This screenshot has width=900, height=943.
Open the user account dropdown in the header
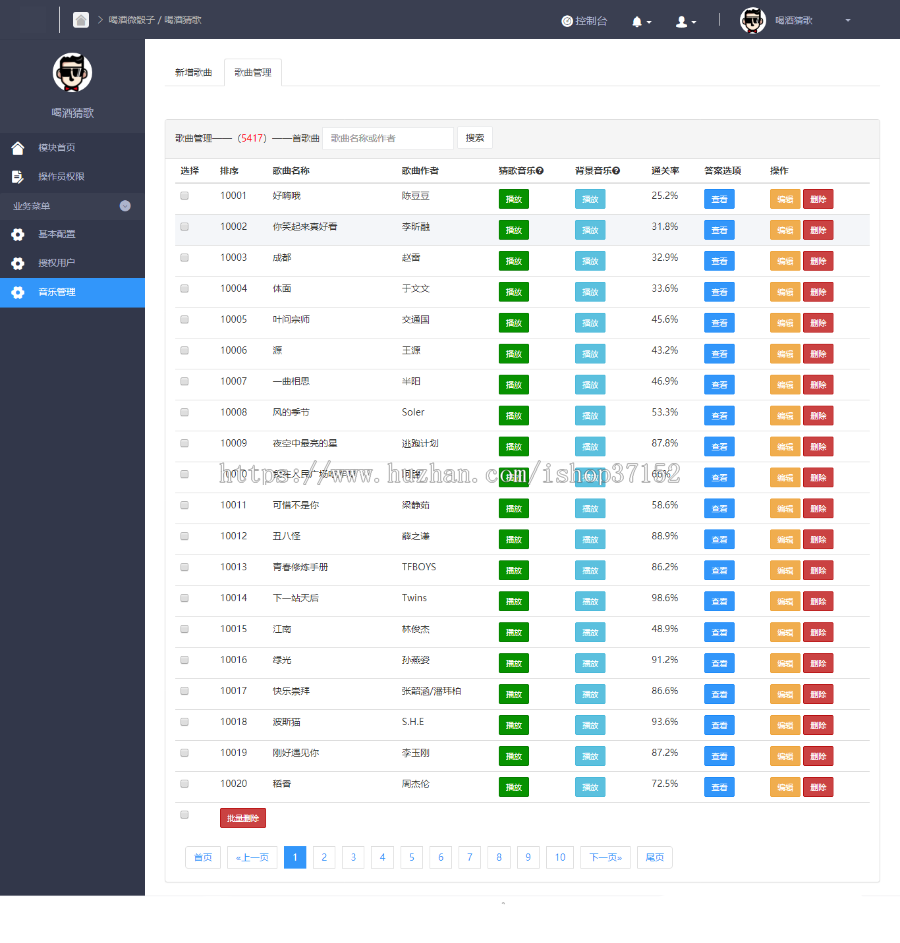coord(685,21)
